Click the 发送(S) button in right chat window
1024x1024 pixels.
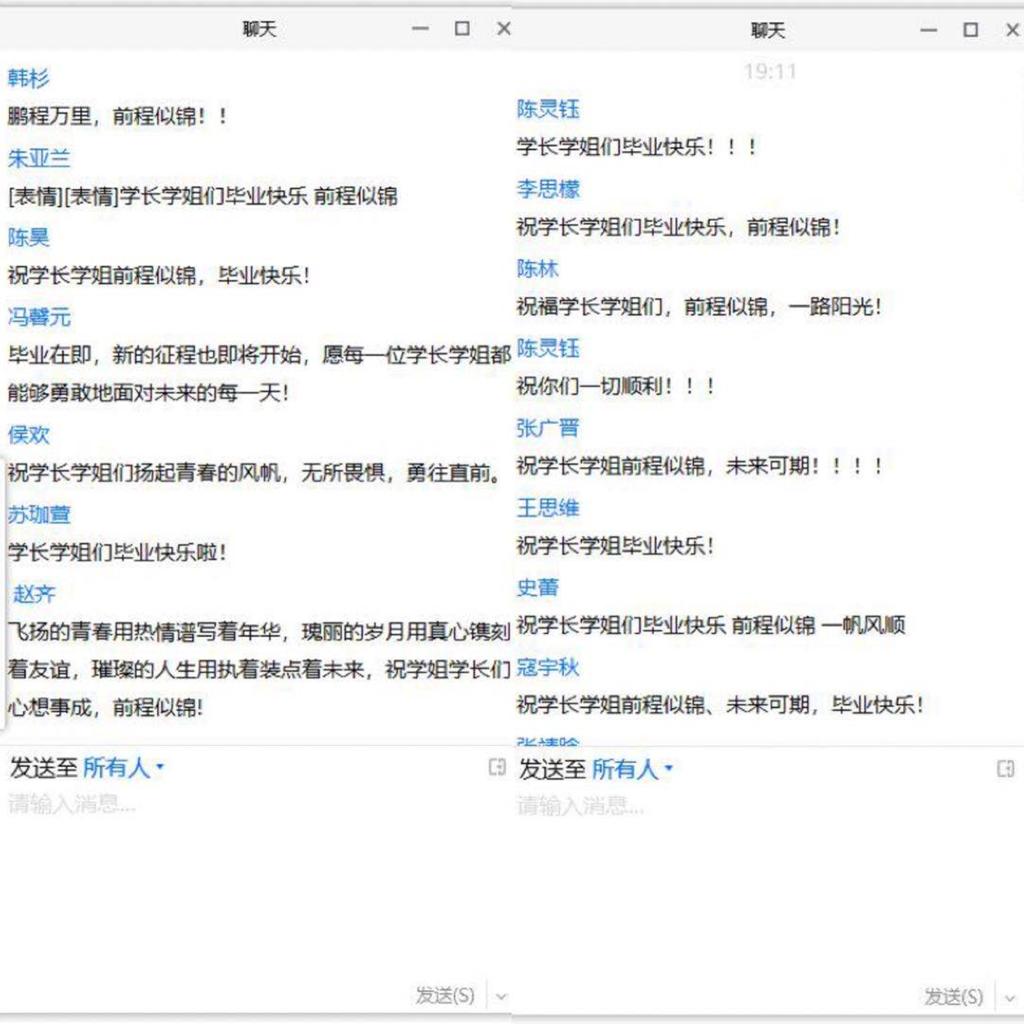pyautogui.click(x=953, y=997)
